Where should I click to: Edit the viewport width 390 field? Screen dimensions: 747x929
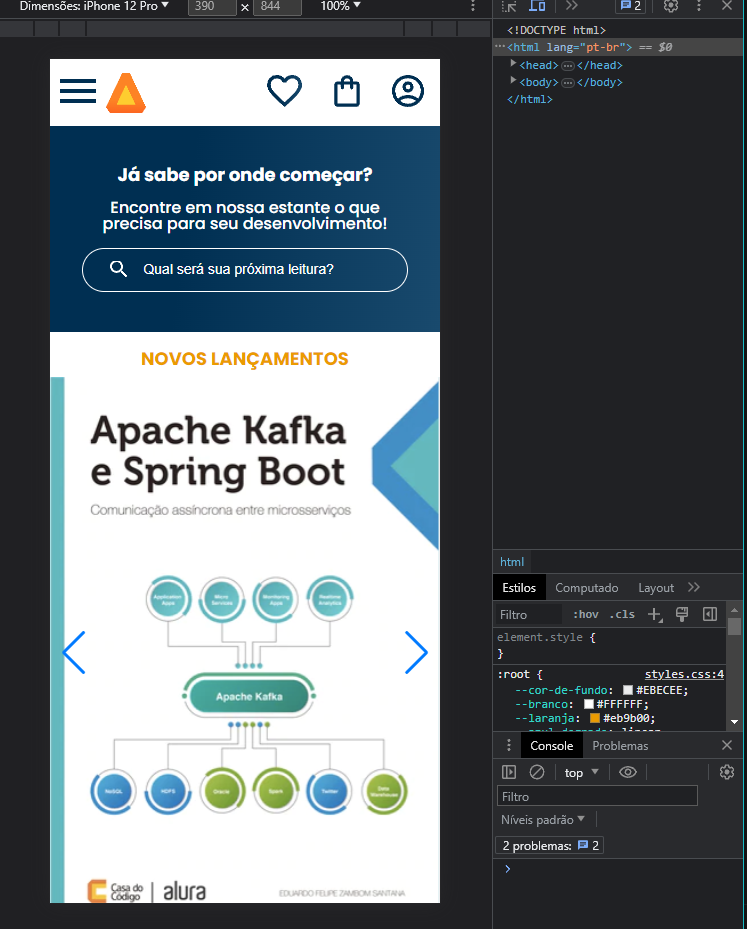click(x=211, y=7)
